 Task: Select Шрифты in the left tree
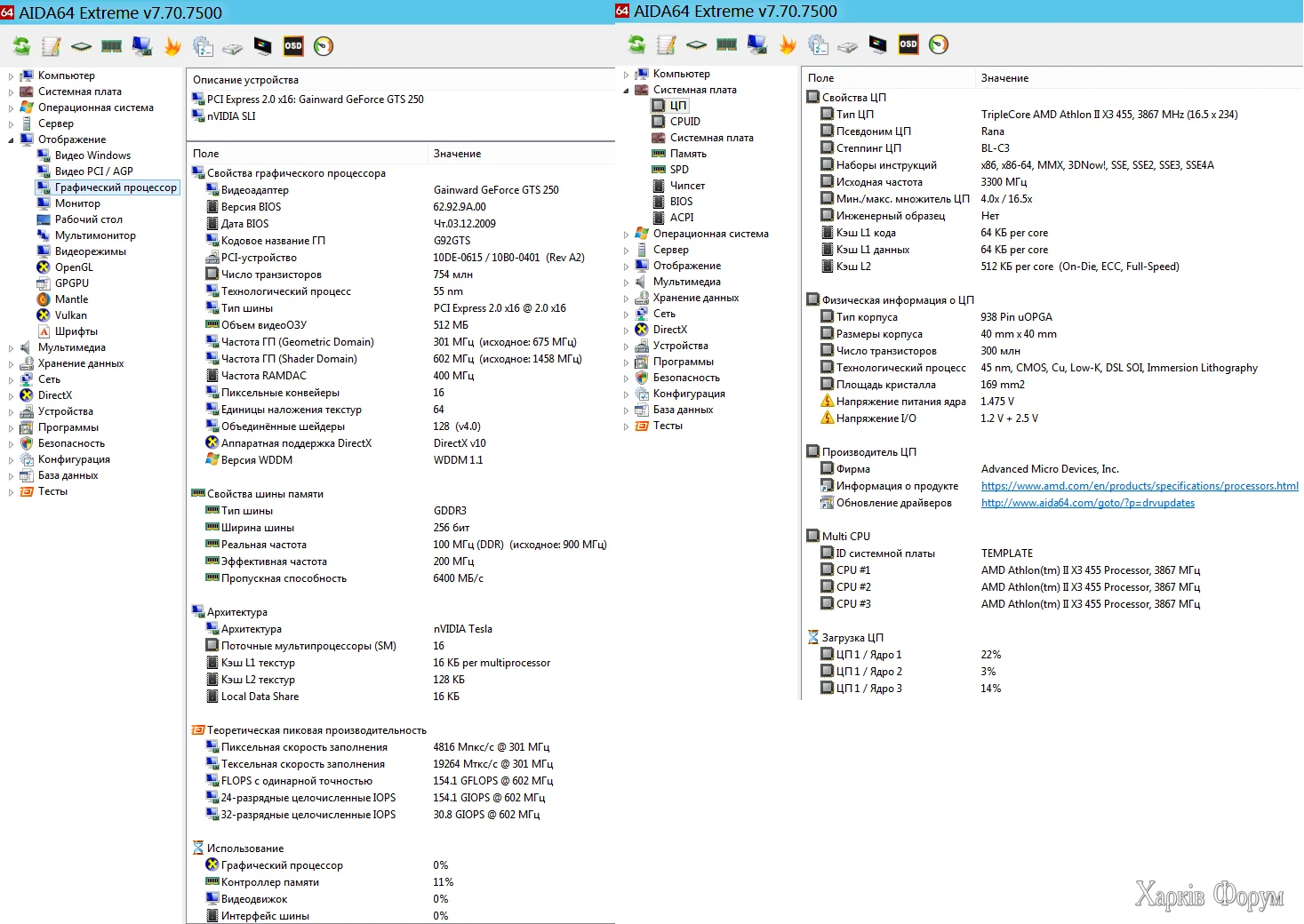76,331
